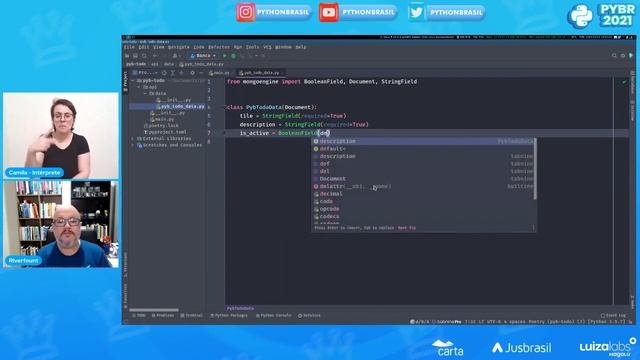640x360 pixels.
Task: Click the Expand All icon in Project panel
Action: click(173, 73)
